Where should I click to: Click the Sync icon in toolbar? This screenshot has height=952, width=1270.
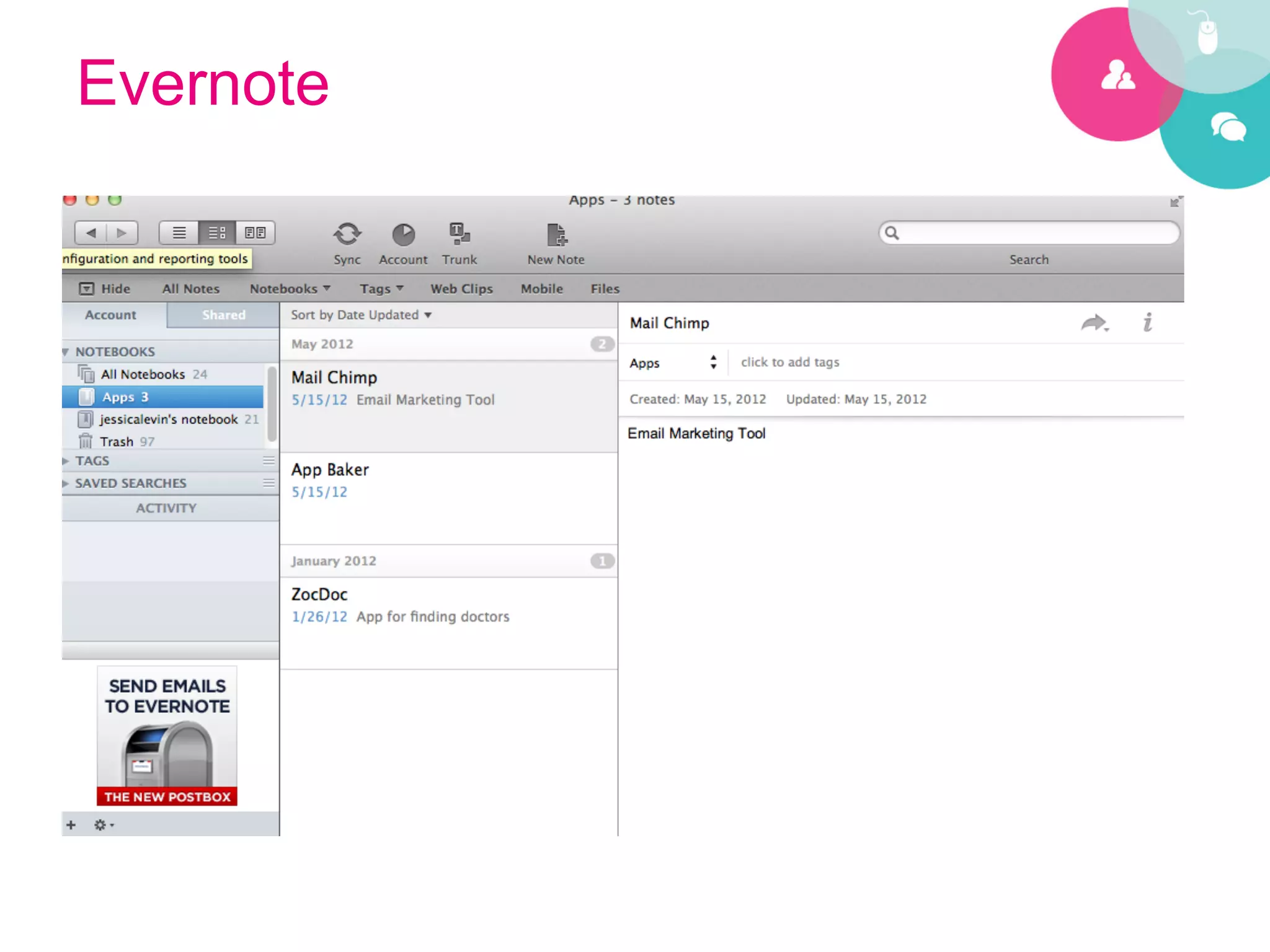[347, 234]
